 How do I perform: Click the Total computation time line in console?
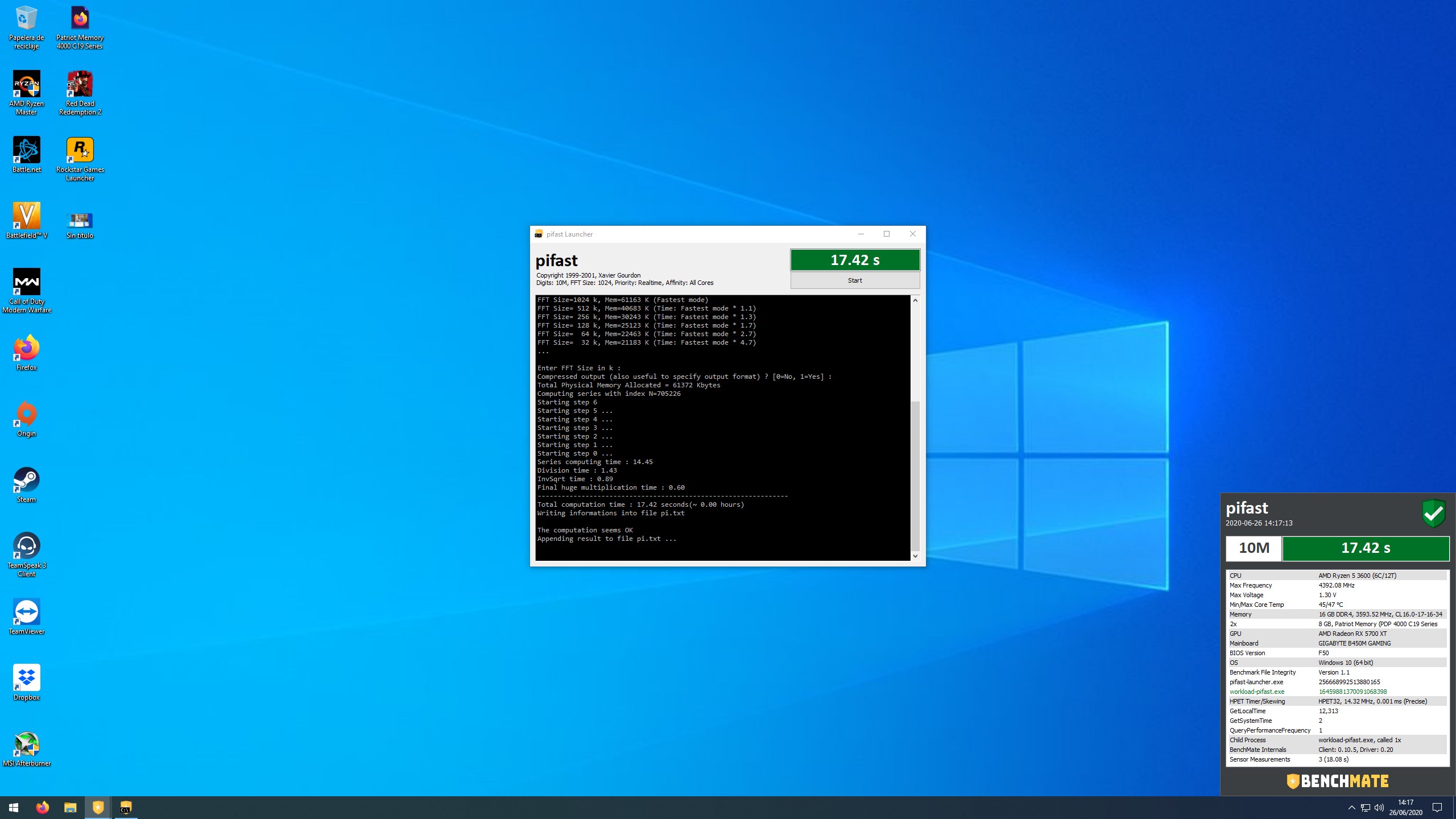pos(640,504)
